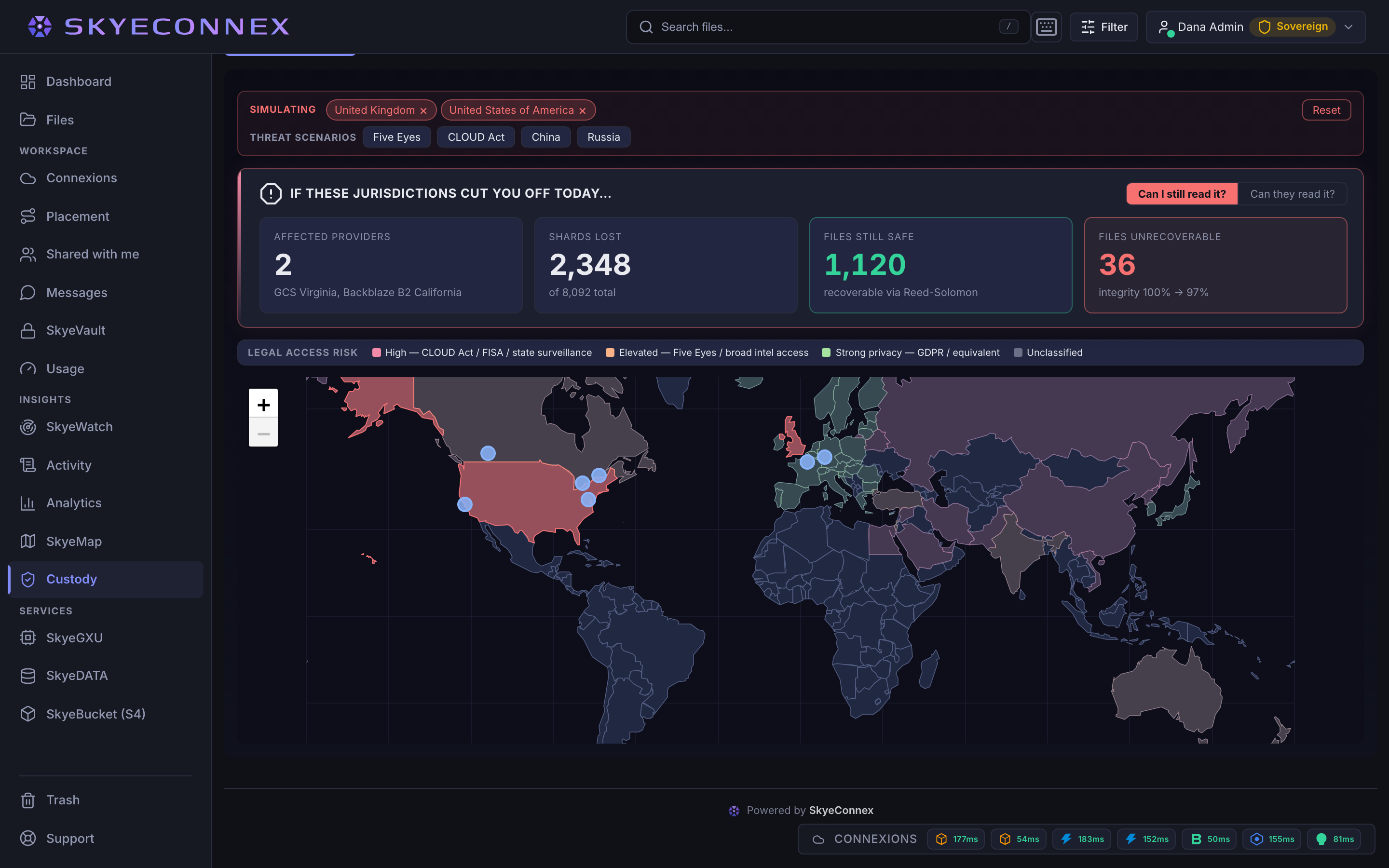Switch to 'Can they read it?' view
The height and width of the screenshot is (868, 1389).
tap(1292, 194)
